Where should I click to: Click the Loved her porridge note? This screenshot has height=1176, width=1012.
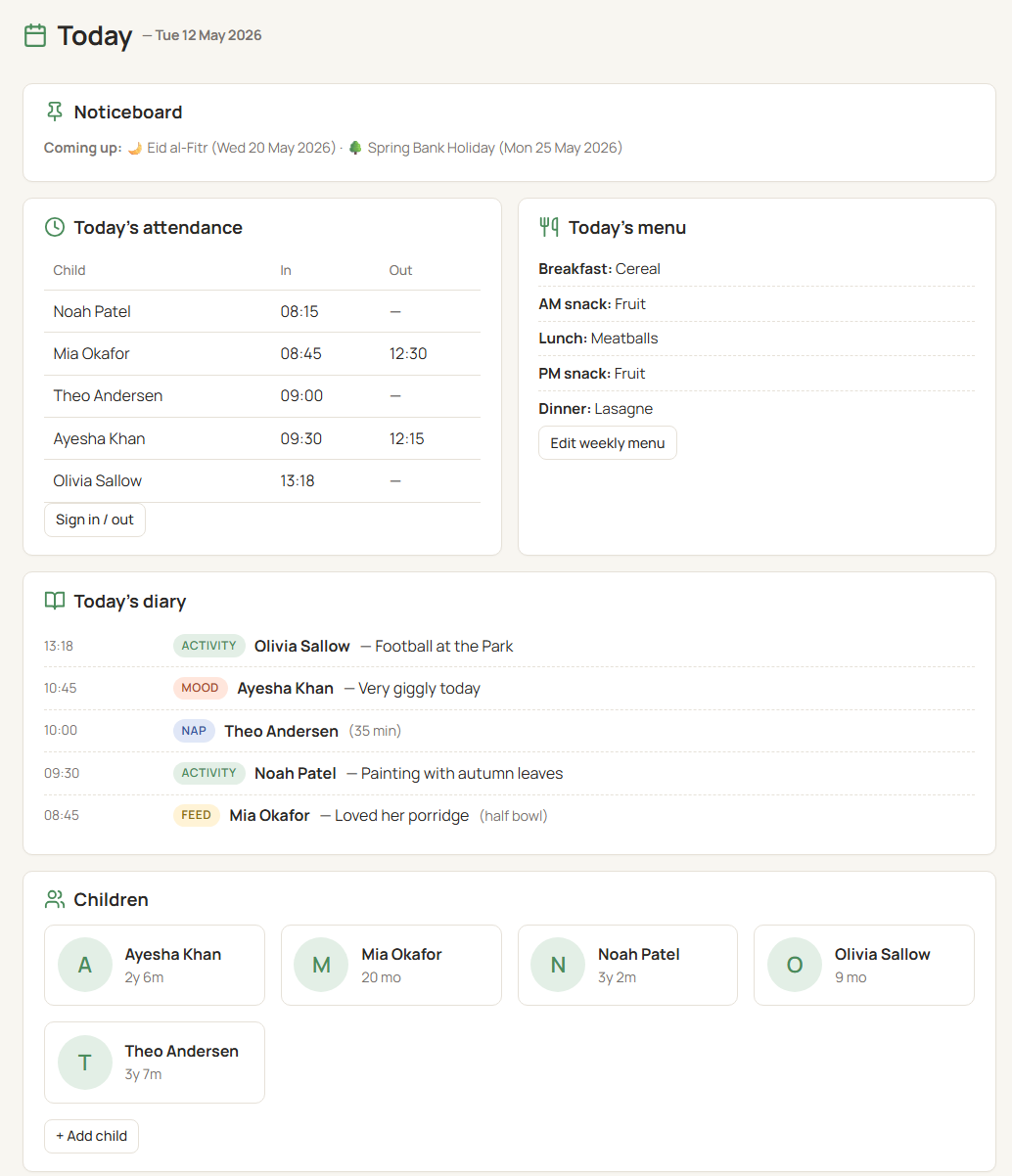[394, 815]
